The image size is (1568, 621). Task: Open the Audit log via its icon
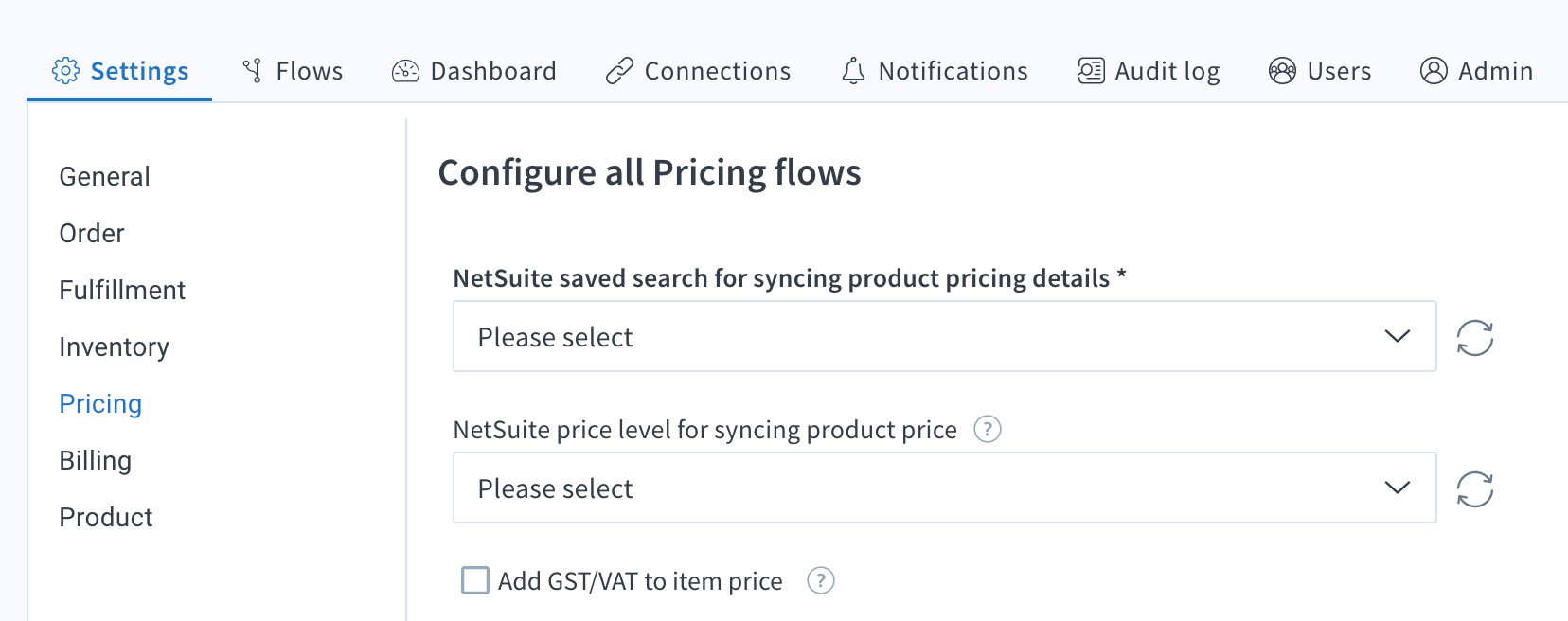(1091, 70)
